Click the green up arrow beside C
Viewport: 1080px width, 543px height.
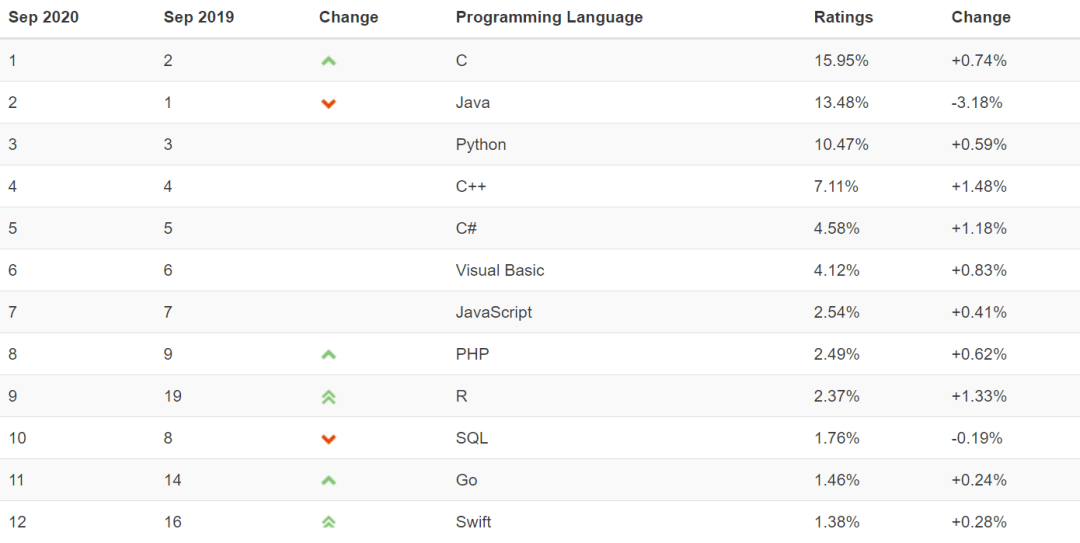pyautogui.click(x=328, y=61)
